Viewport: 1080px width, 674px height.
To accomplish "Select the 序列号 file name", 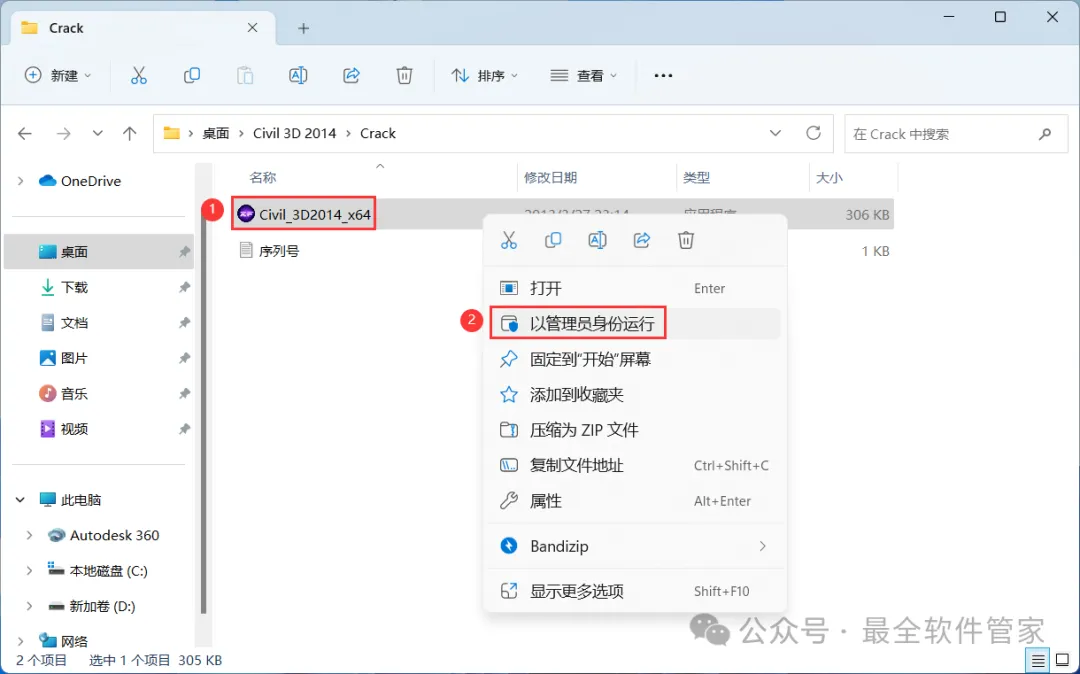I will [279, 251].
